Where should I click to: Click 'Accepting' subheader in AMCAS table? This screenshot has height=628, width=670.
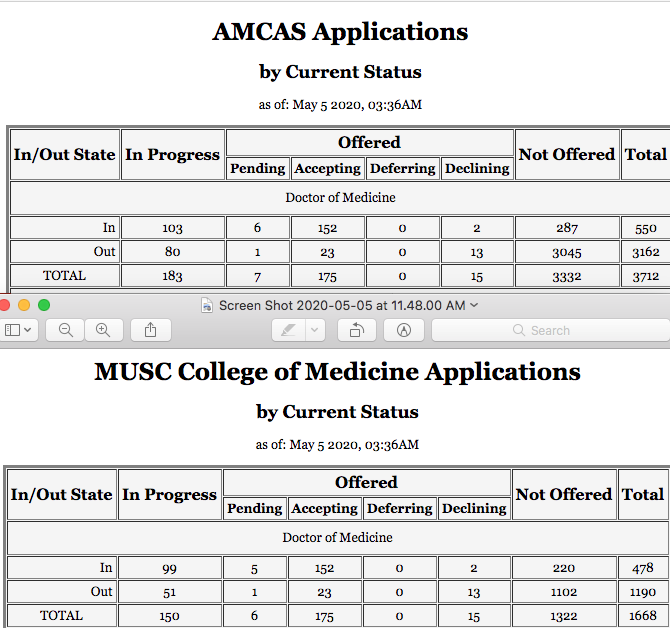click(x=327, y=168)
